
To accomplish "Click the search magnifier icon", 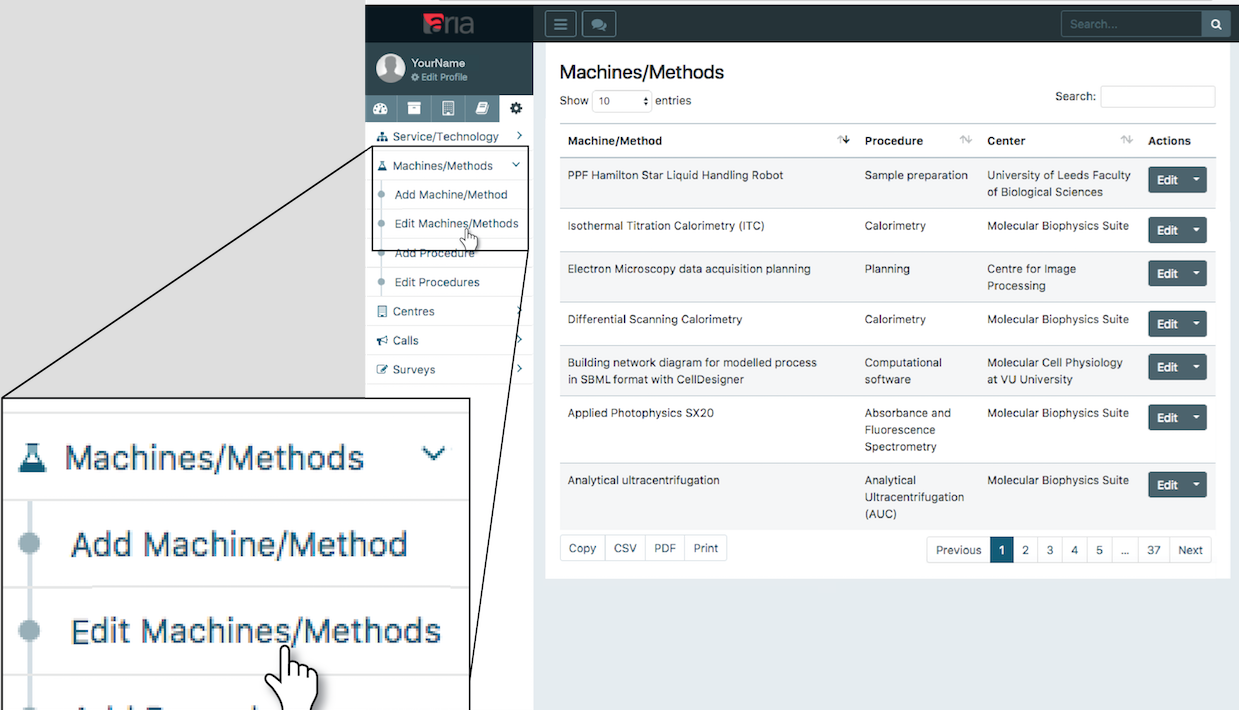I will coord(1215,23).
